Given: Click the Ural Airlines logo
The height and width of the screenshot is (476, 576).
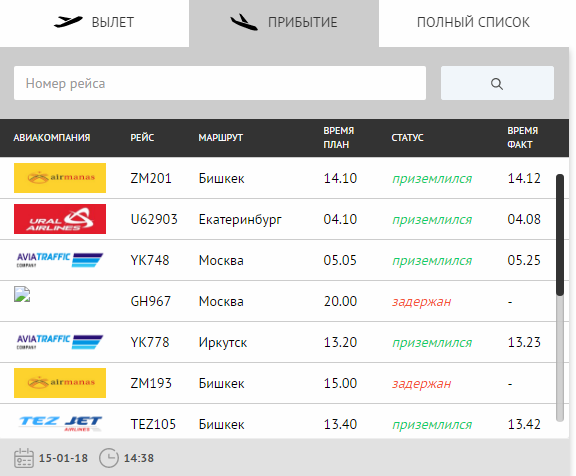Looking at the screenshot, I should click(x=60, y=219).
